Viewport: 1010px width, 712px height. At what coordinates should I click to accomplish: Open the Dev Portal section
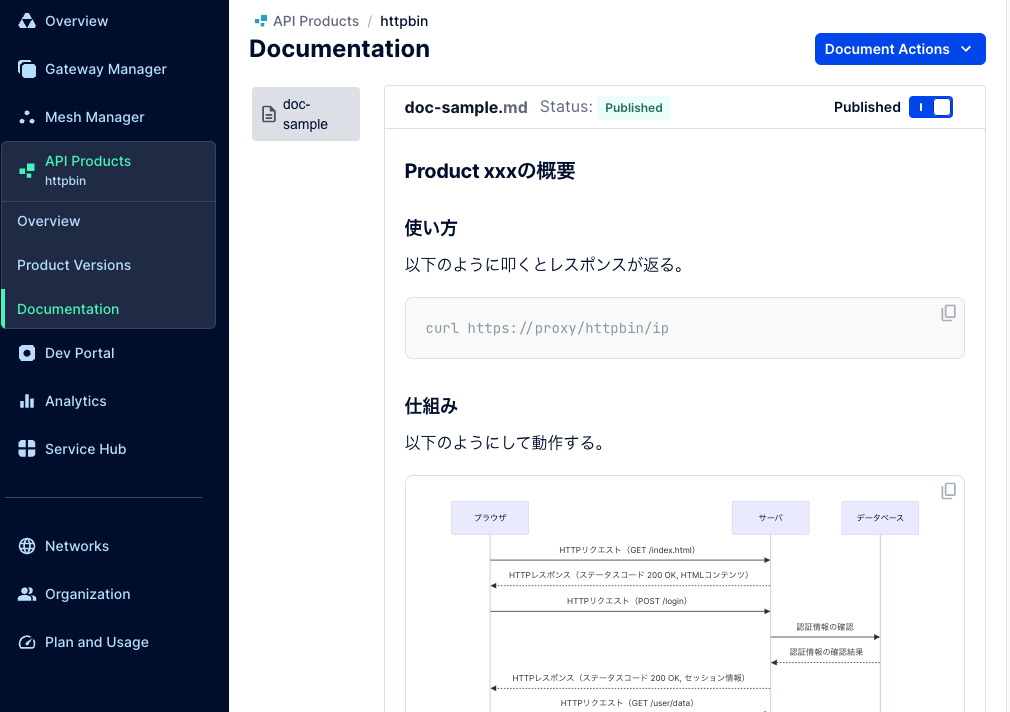[x=79, y=353]
